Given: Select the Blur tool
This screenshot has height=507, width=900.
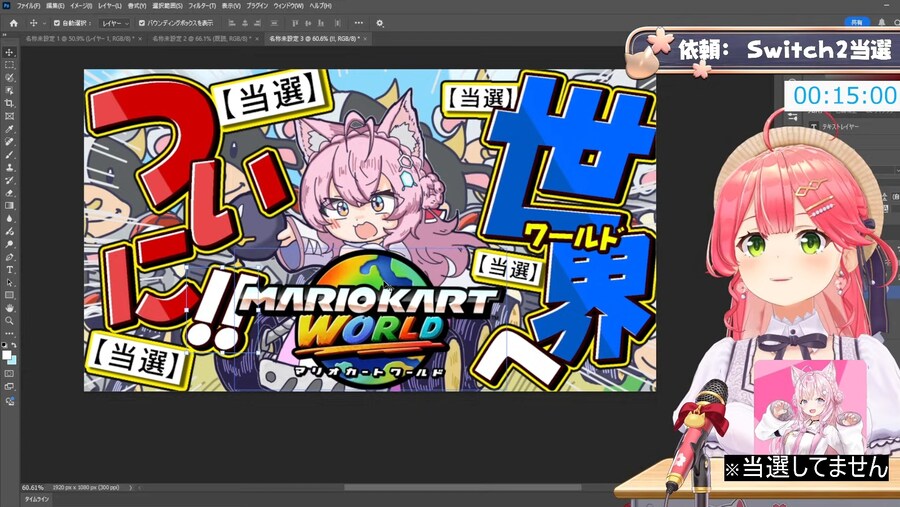Looking at the screenshot, I should [x=9, y=219].
